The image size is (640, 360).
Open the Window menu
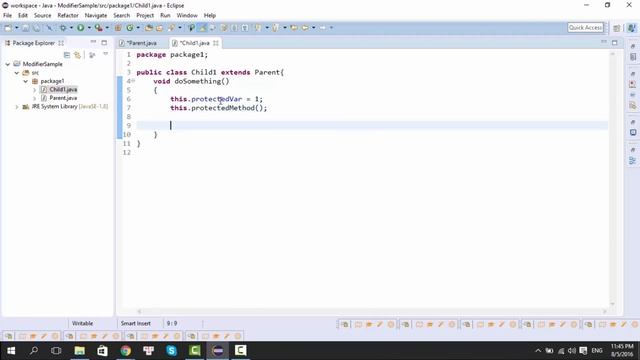click(187, 16)
